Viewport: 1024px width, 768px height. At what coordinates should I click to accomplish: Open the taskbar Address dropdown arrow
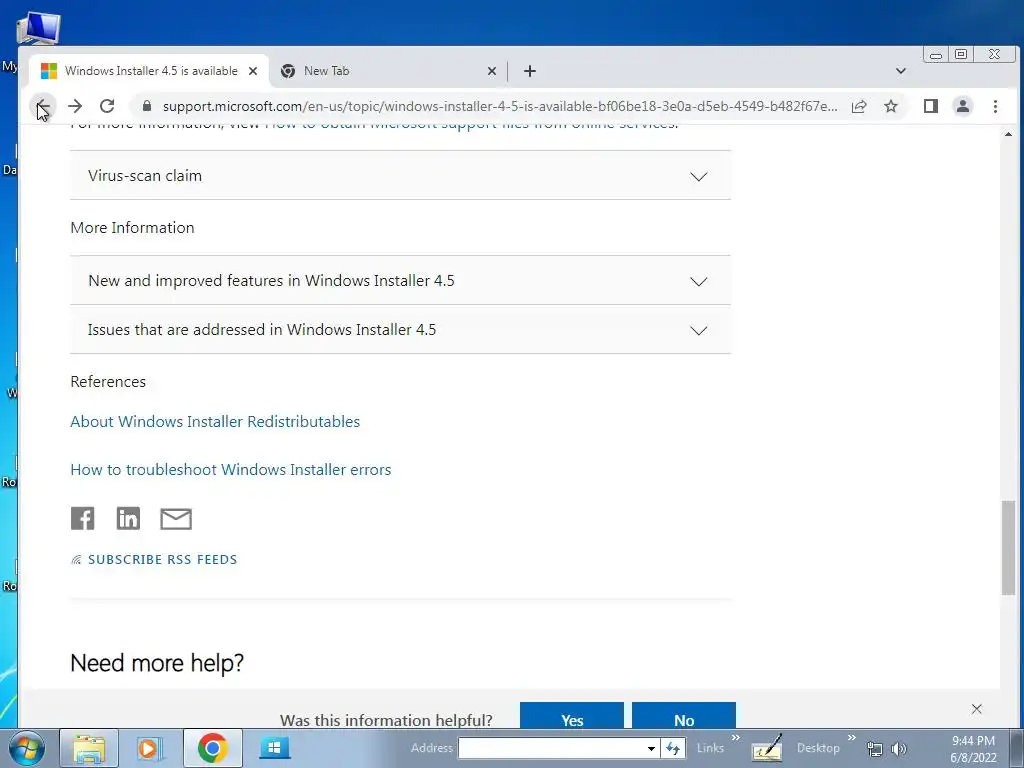coord(651,748)
